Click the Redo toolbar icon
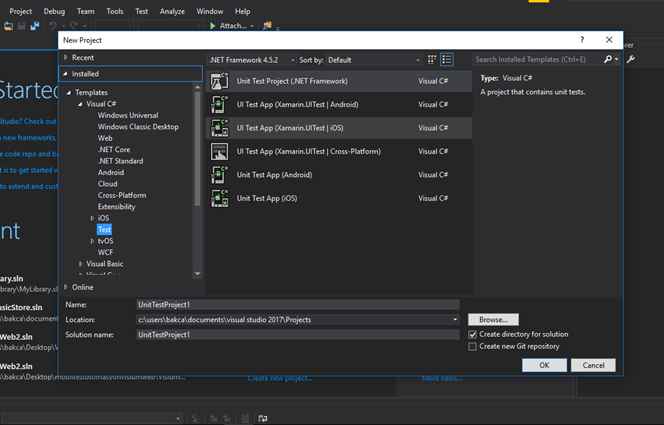Viewport: 664px width, 425px height. click(x=74, y=26)
